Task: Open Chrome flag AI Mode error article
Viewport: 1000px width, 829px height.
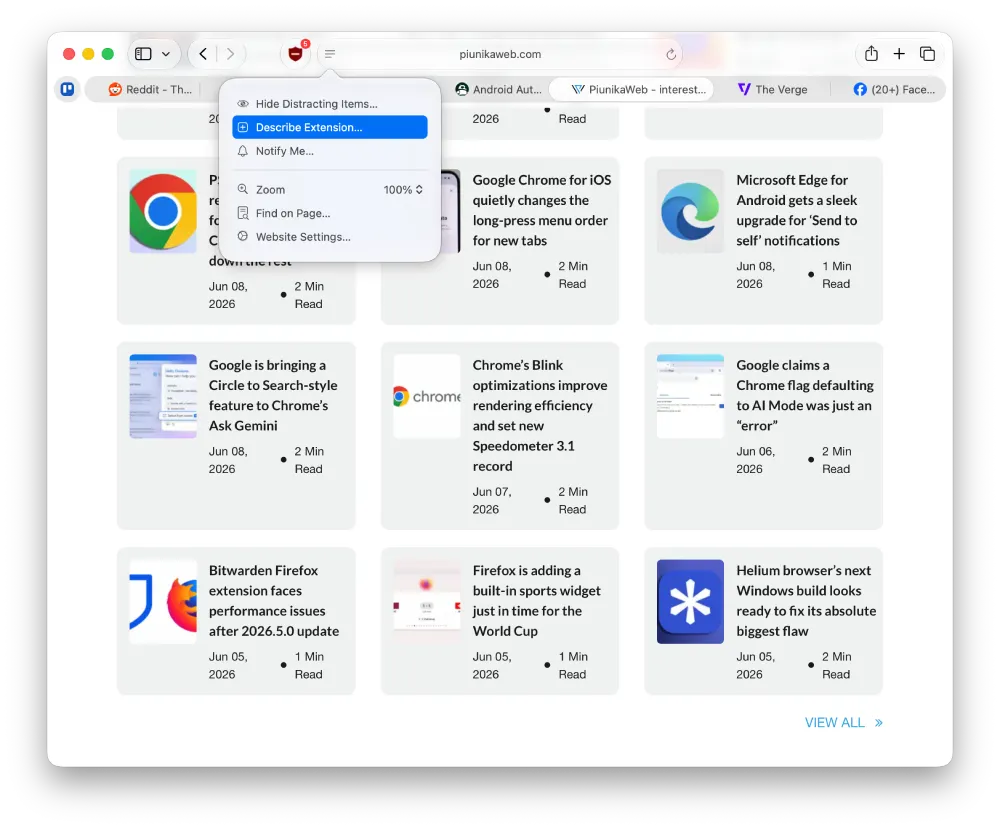Action: (x=805, y=395)
